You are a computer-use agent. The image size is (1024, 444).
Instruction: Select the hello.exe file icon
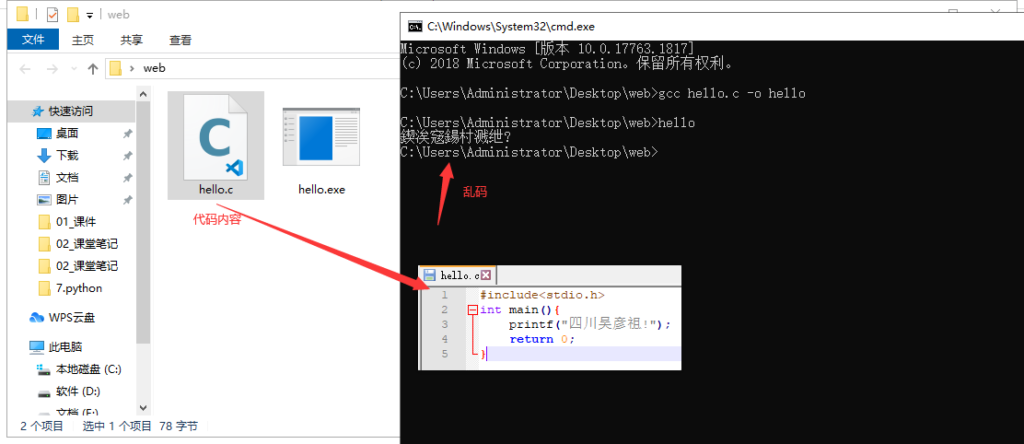[321, 142]
